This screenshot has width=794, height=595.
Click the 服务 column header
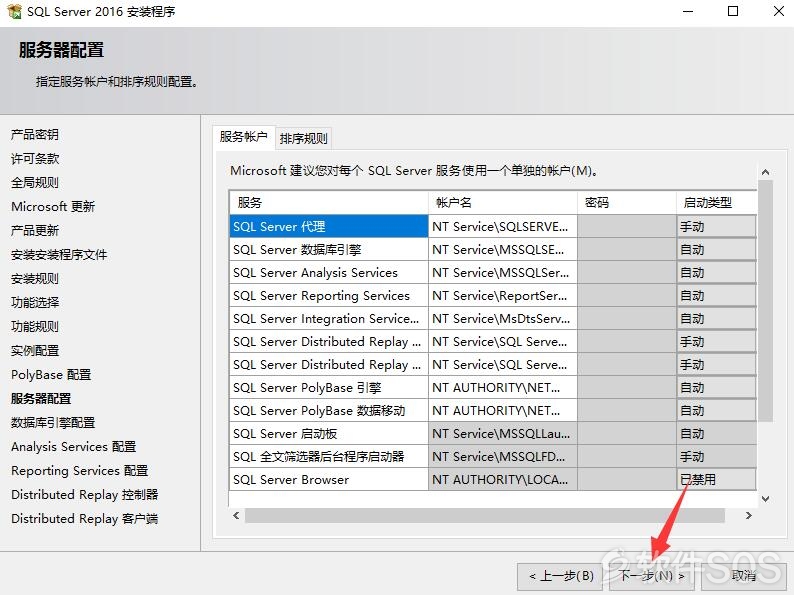coord(329,203)
